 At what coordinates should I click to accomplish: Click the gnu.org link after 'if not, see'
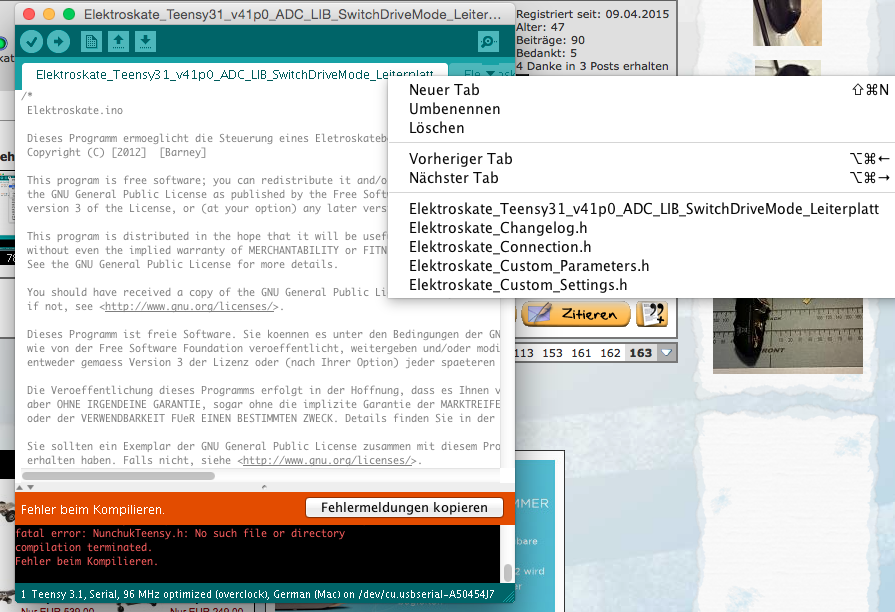[x=191, y=307]
